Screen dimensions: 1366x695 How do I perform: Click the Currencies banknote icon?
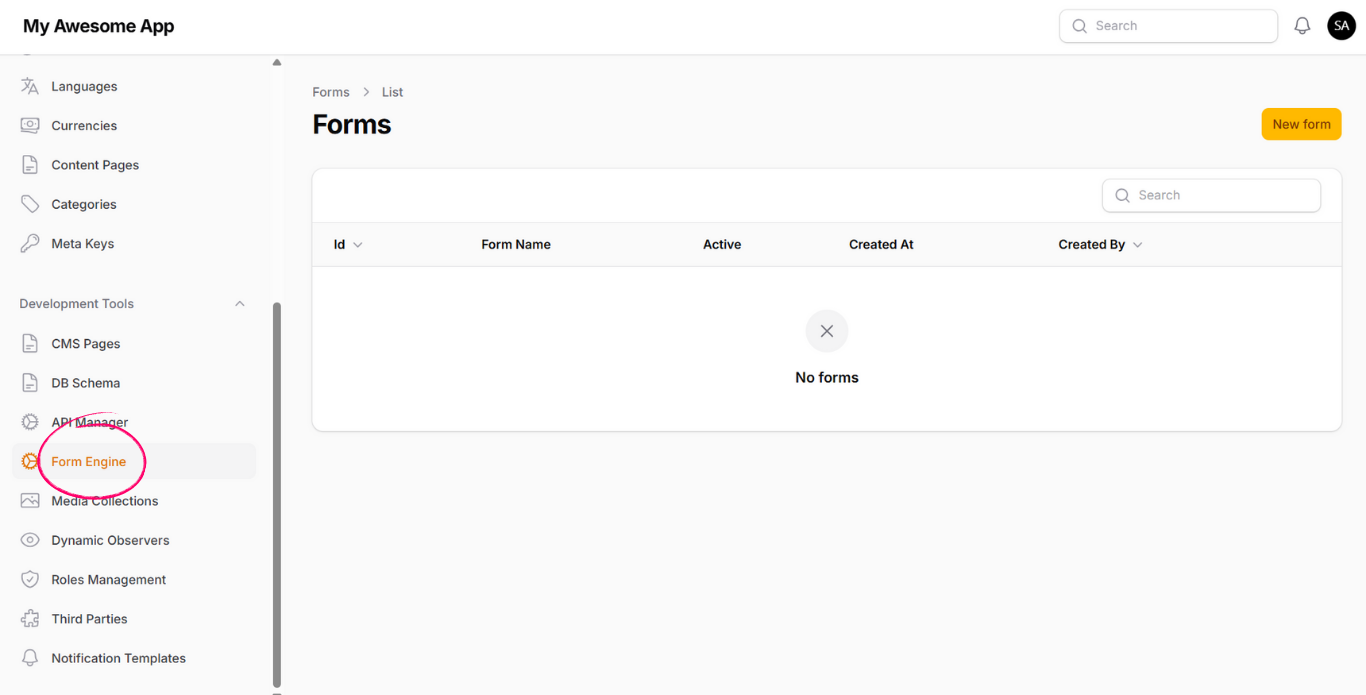(30, 126)
